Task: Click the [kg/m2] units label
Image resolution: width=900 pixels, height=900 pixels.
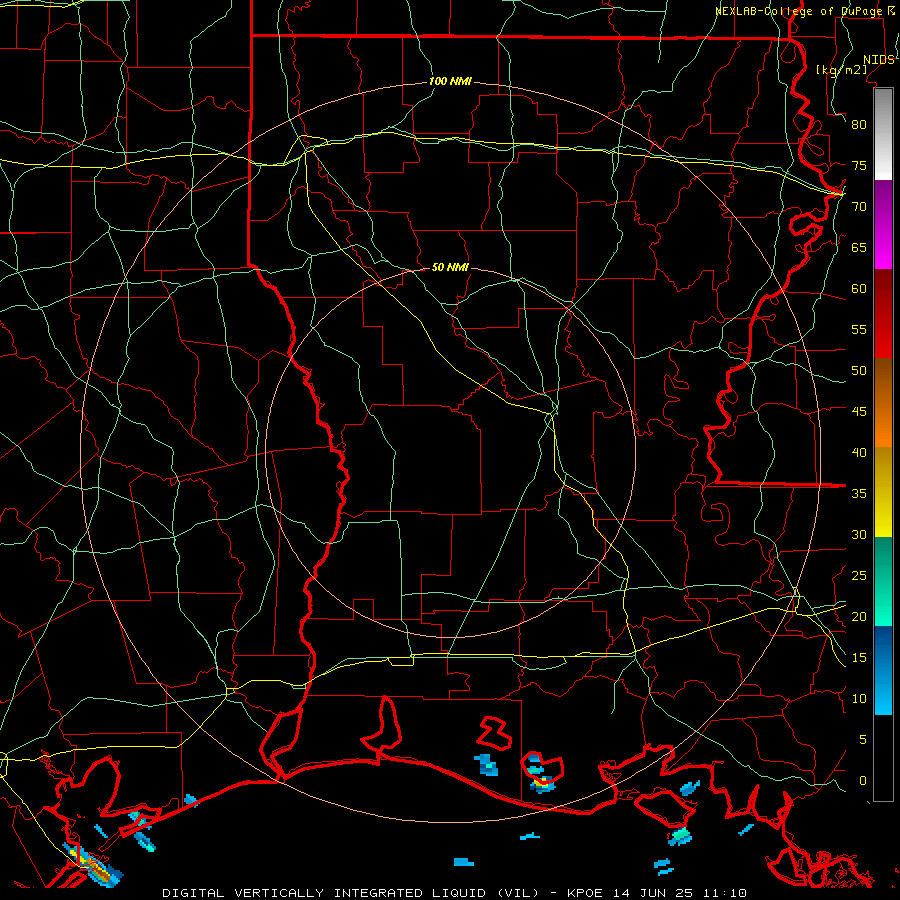Action: 842,70
